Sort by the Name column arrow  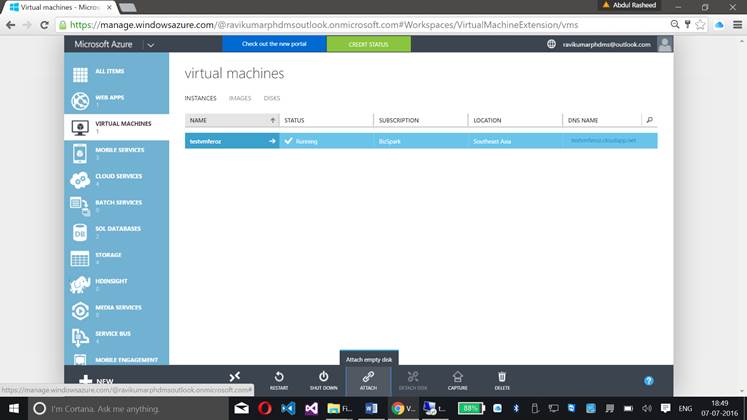click(273, 120)
